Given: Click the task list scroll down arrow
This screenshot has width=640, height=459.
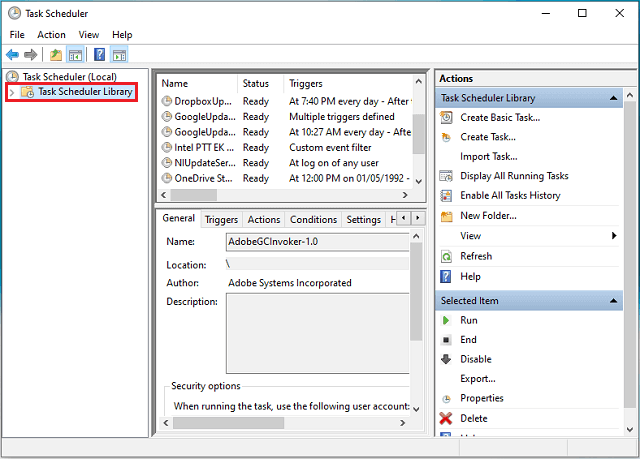Looking at the screenshot, I should click(x=418, y=181).
